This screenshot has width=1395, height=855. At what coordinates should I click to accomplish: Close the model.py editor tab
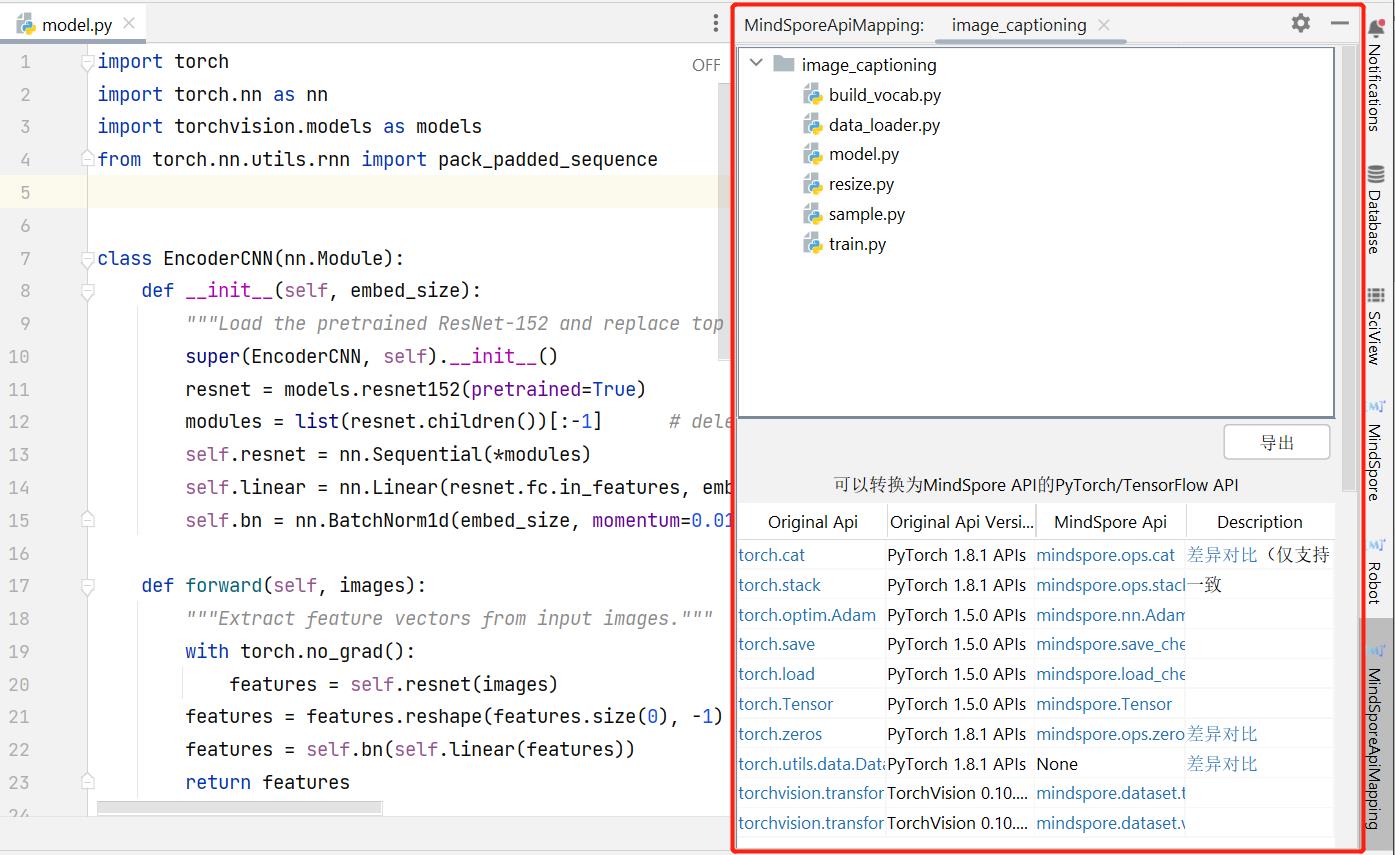128,24
